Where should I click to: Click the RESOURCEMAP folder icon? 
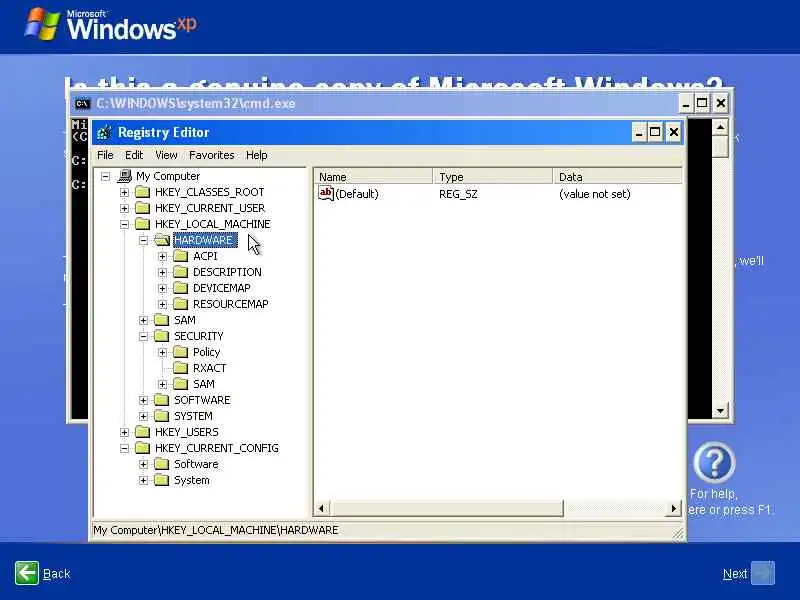(x=181, y=304)
